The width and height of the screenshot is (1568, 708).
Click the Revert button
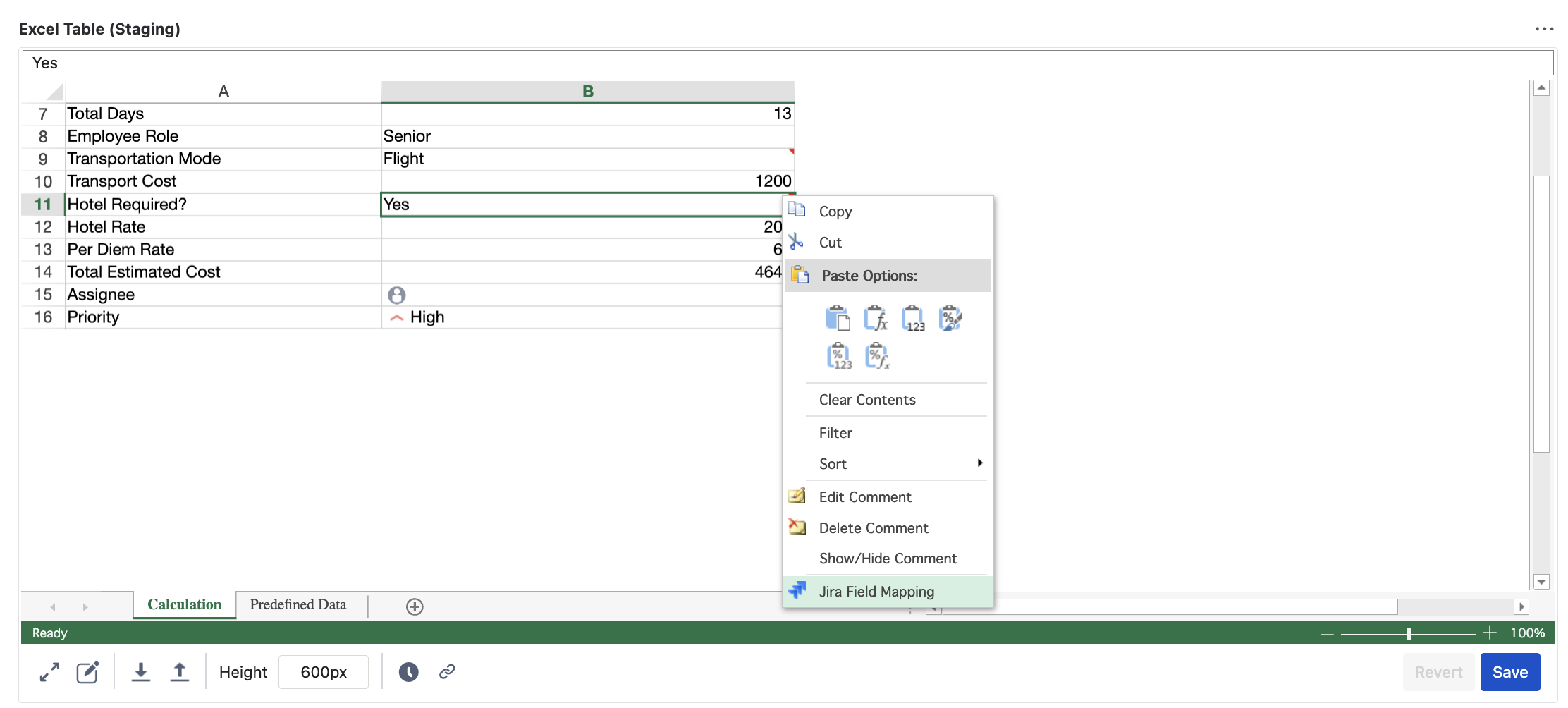(x=1438, y=672)
